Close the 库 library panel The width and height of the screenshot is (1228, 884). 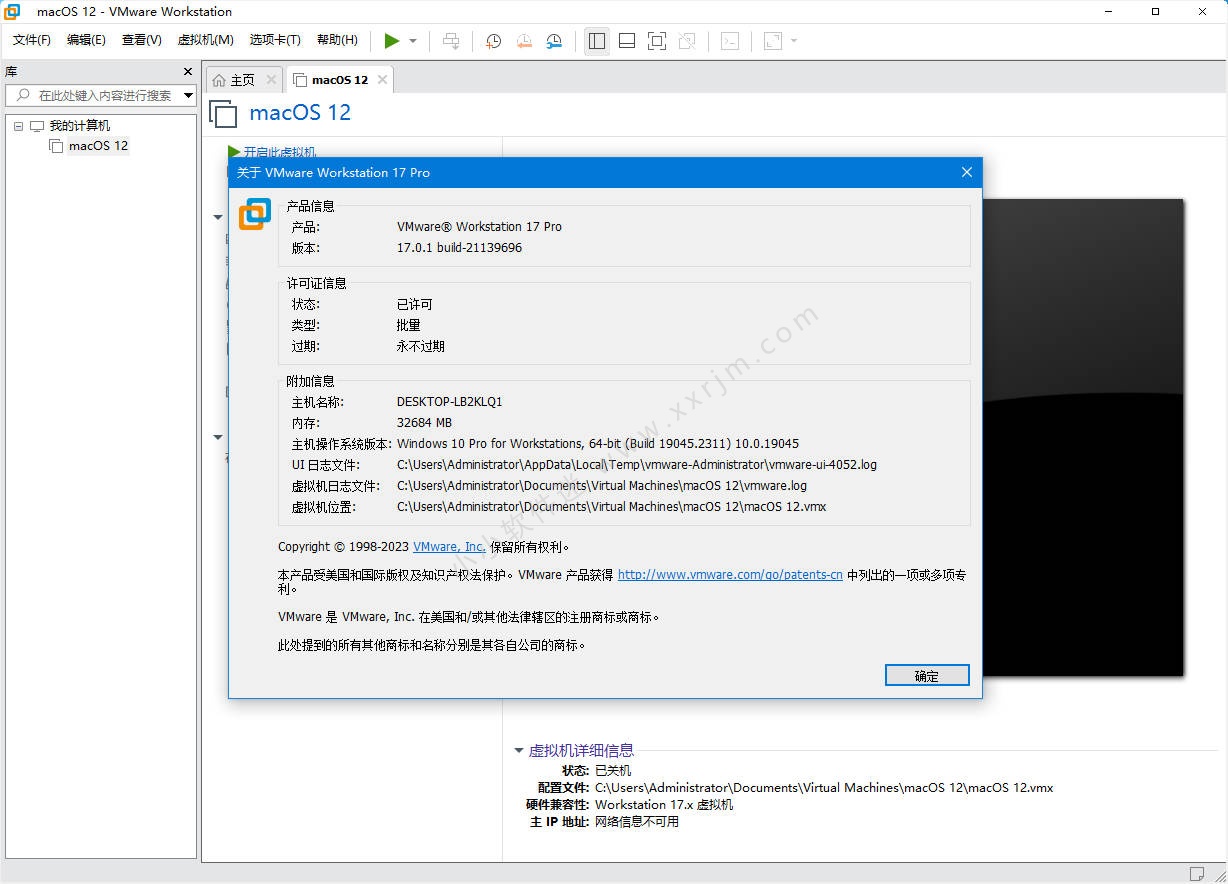tap(188, 72)
